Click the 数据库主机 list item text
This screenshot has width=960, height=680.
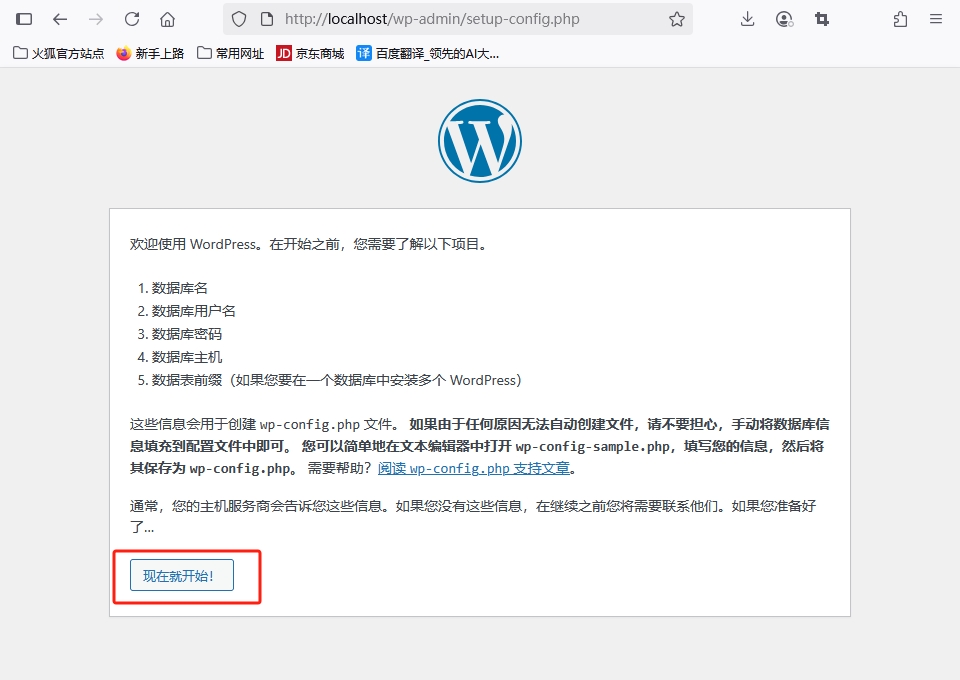click(x=187, y=357)
